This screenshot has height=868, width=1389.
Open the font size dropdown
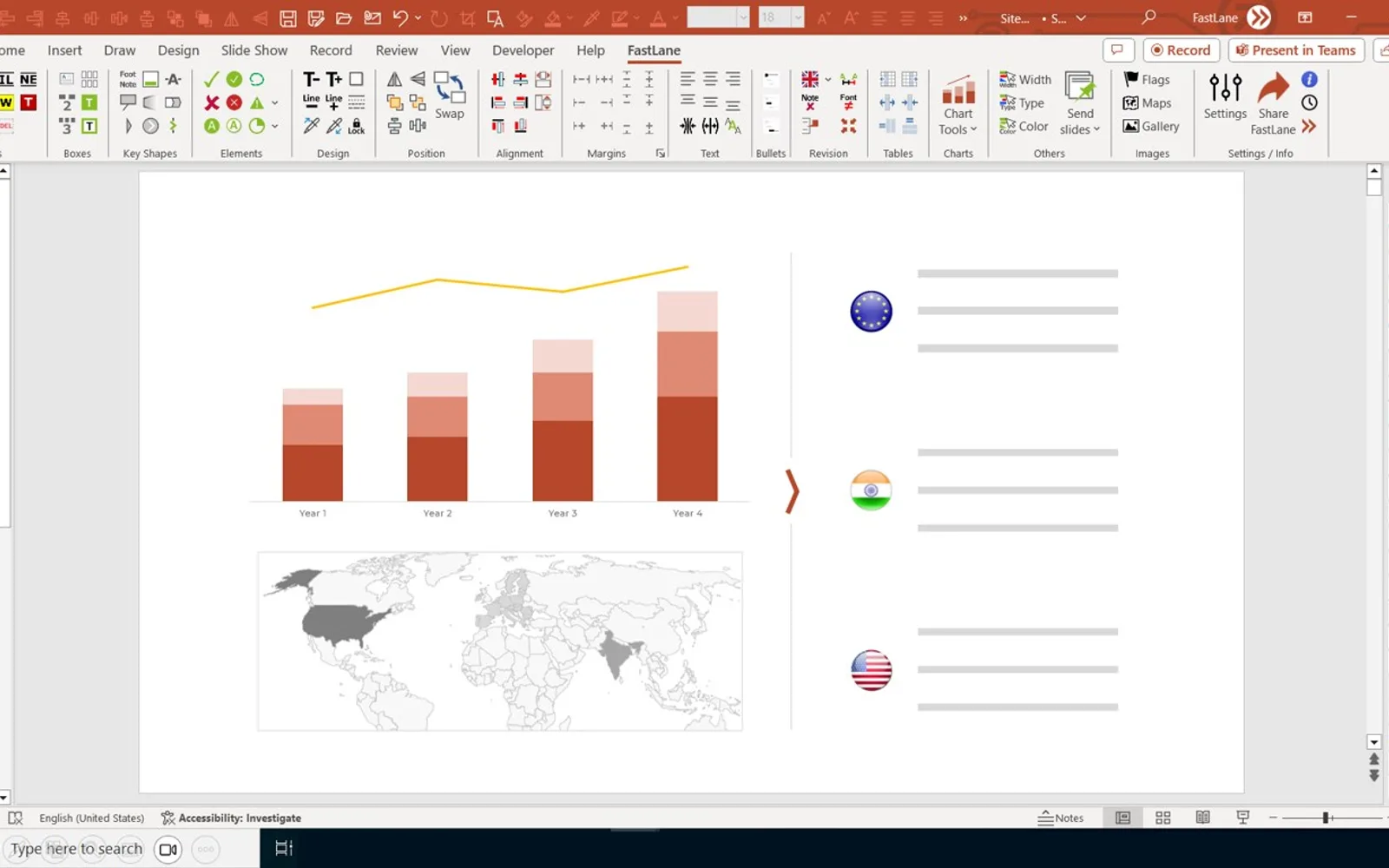coord(798,17)
